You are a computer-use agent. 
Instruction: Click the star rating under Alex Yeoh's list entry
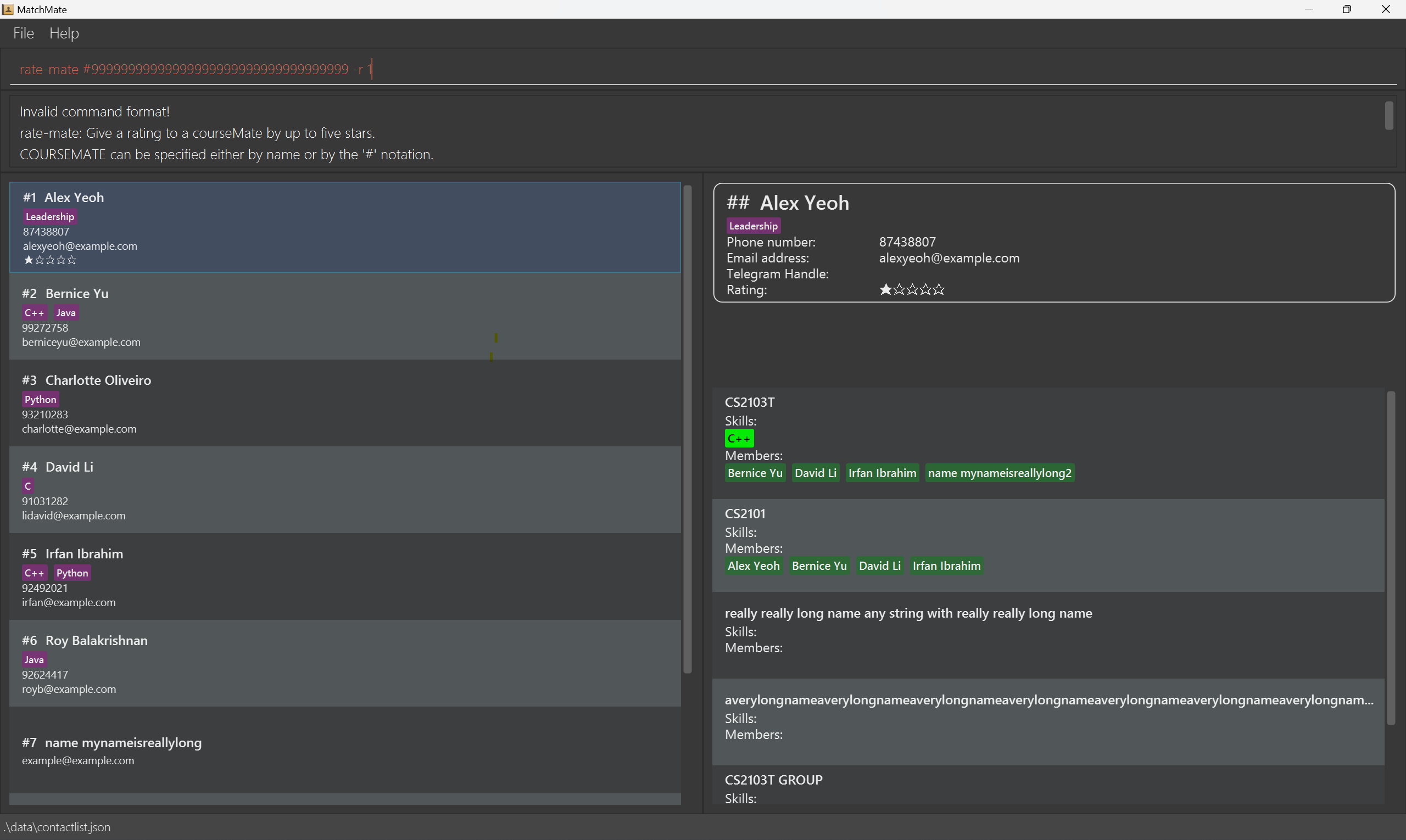pos(50,260)
